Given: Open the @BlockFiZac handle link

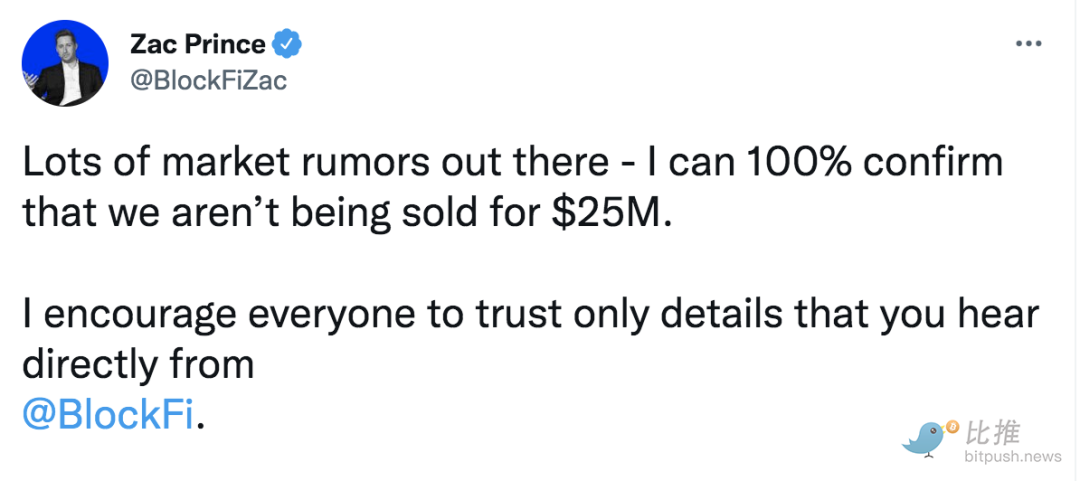Looking at the screenshot, I should [207, 81].
